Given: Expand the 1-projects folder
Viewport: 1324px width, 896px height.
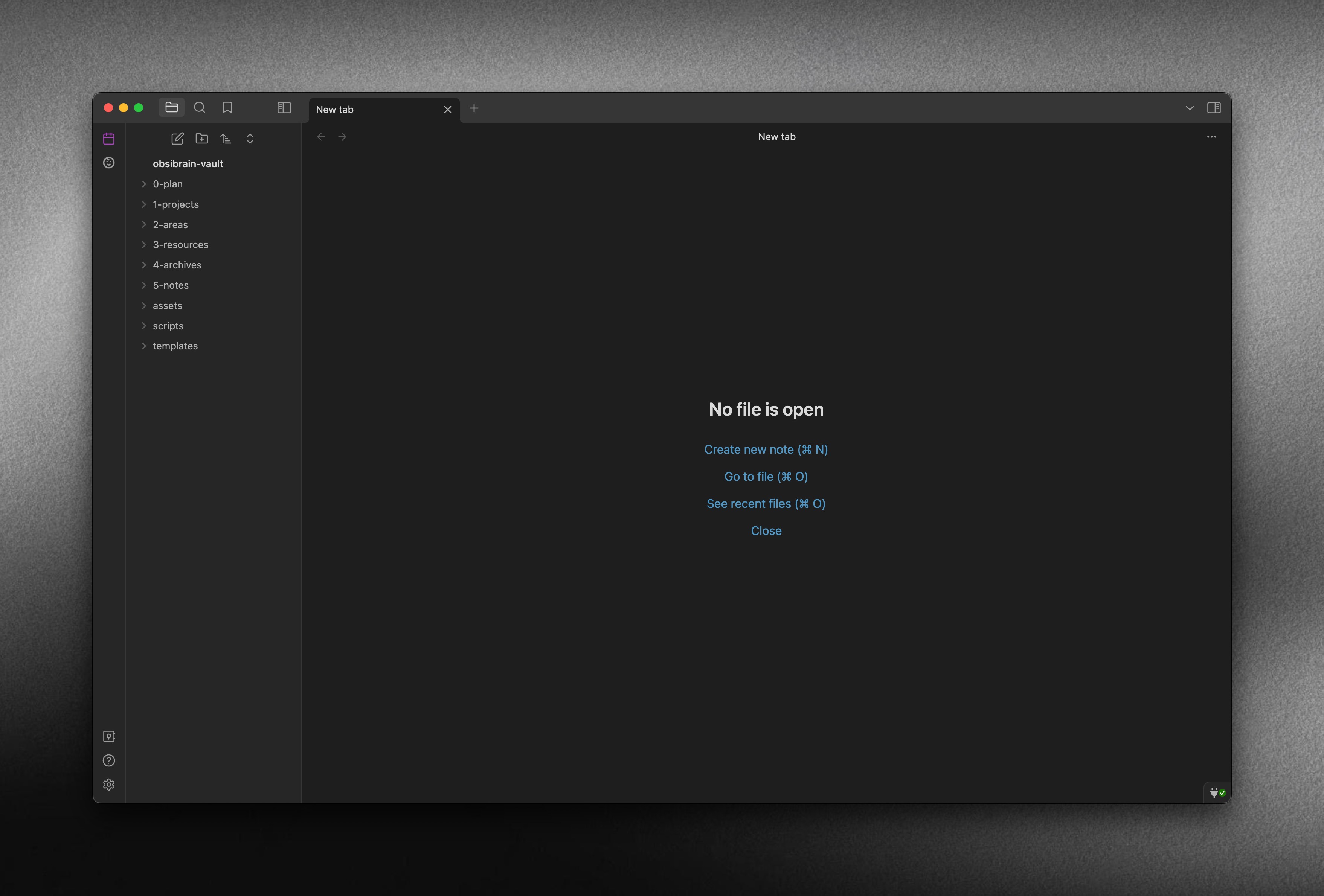Looking at the screenshot, I should (175, 204).
